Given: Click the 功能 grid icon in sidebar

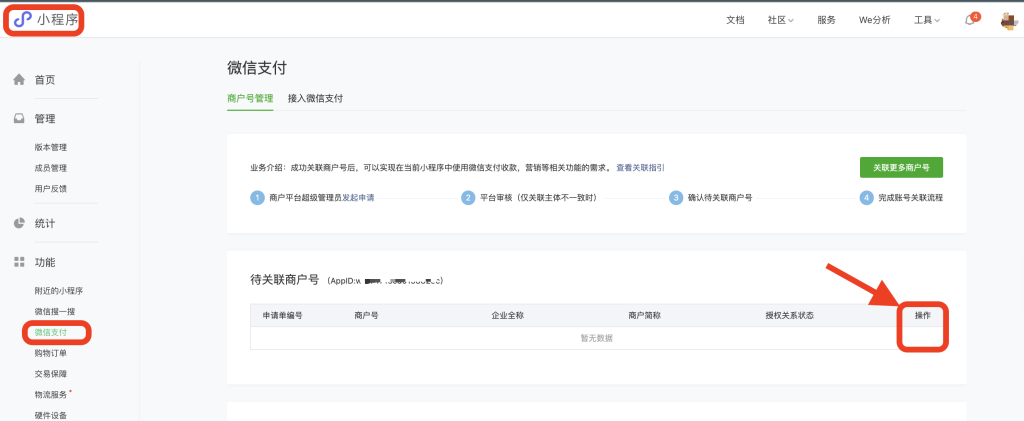Looking at the screenshot, I should pyautogui.click(x=18, y=262).
